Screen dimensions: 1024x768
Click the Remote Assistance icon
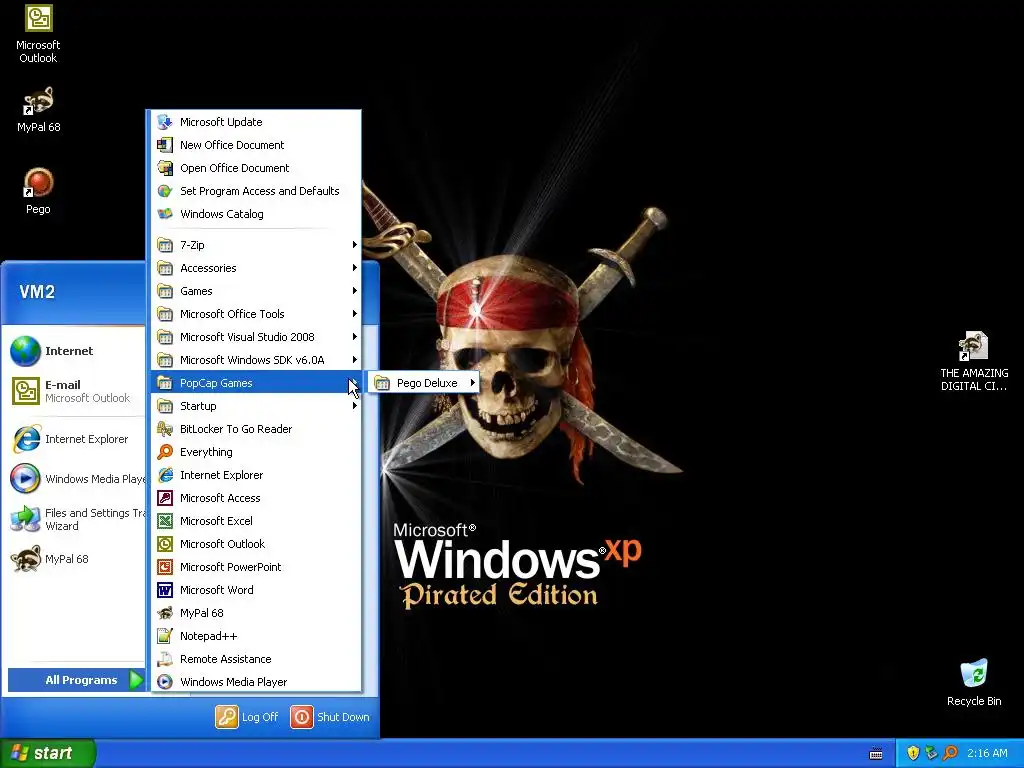point(165,659)
